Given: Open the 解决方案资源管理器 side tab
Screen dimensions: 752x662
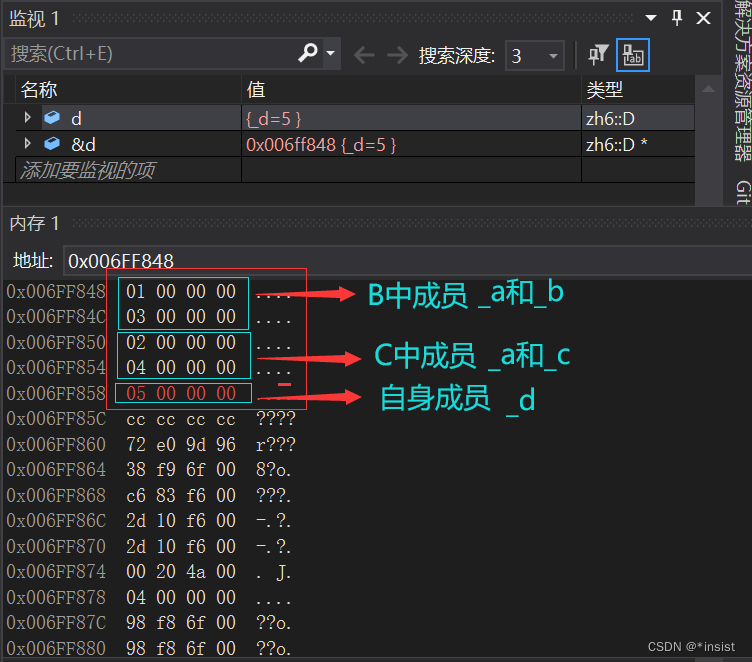Looking at the screenshot, I should [742, 81].
